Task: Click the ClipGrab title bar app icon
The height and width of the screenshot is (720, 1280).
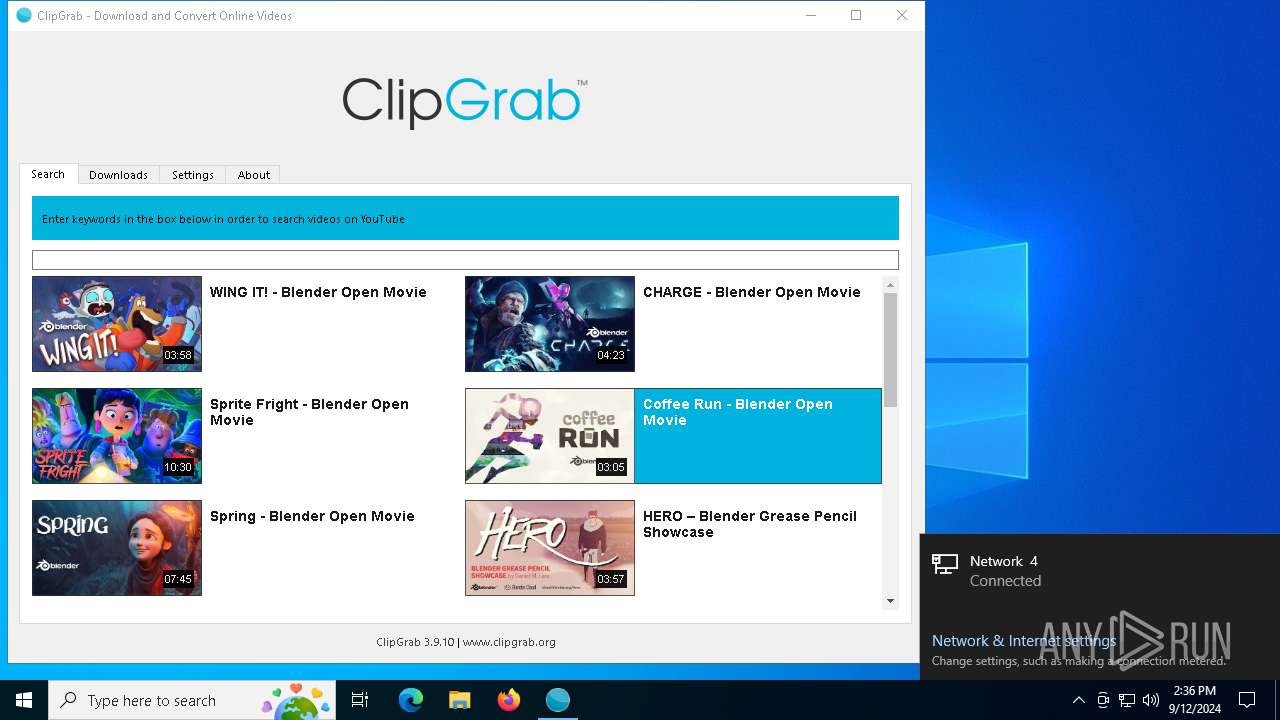Action: [24, 15]
